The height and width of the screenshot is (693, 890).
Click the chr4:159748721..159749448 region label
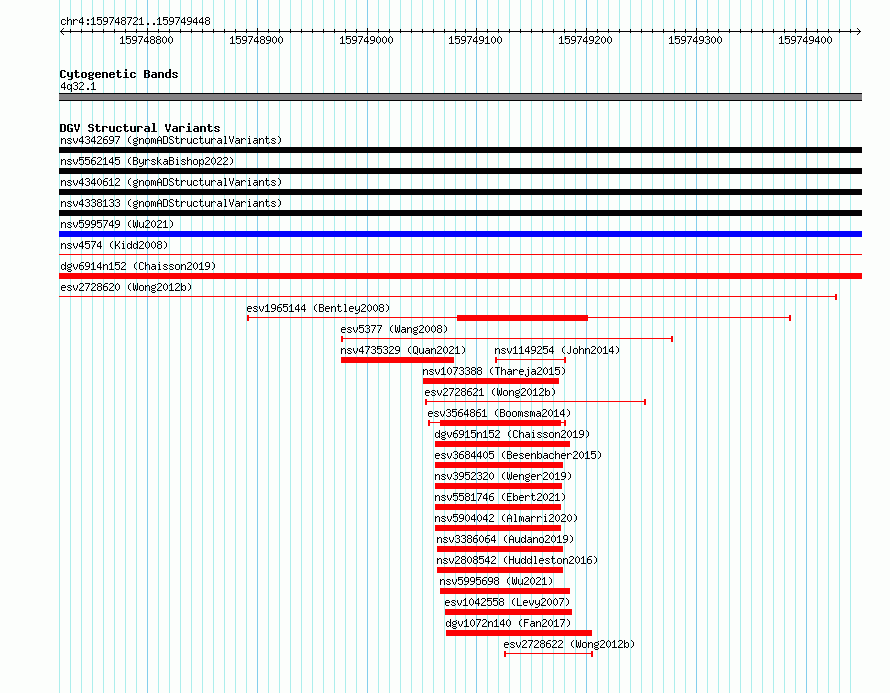pyautogui.click(x=135, y=21)
